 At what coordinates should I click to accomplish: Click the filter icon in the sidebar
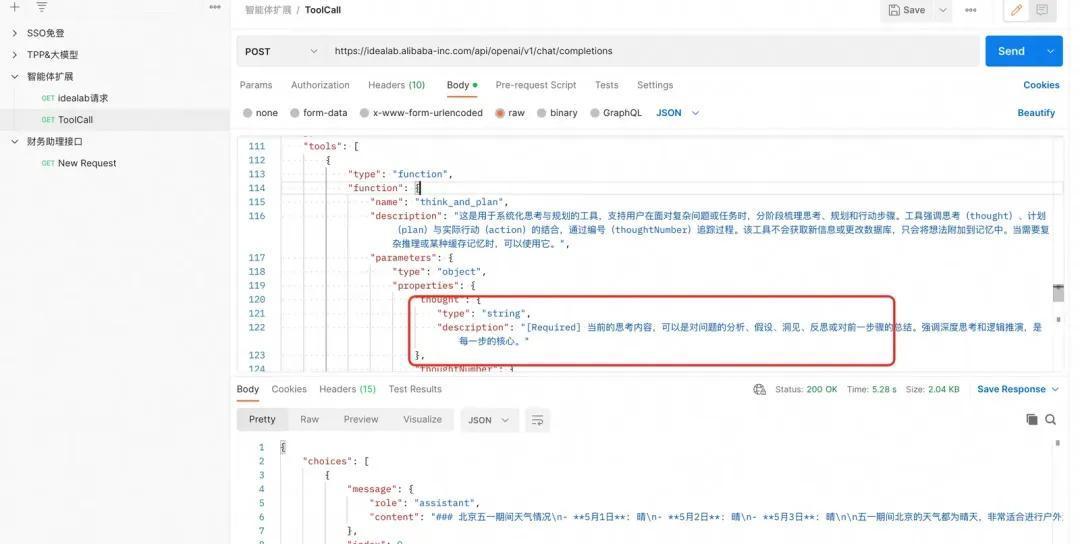click(42, 7)
